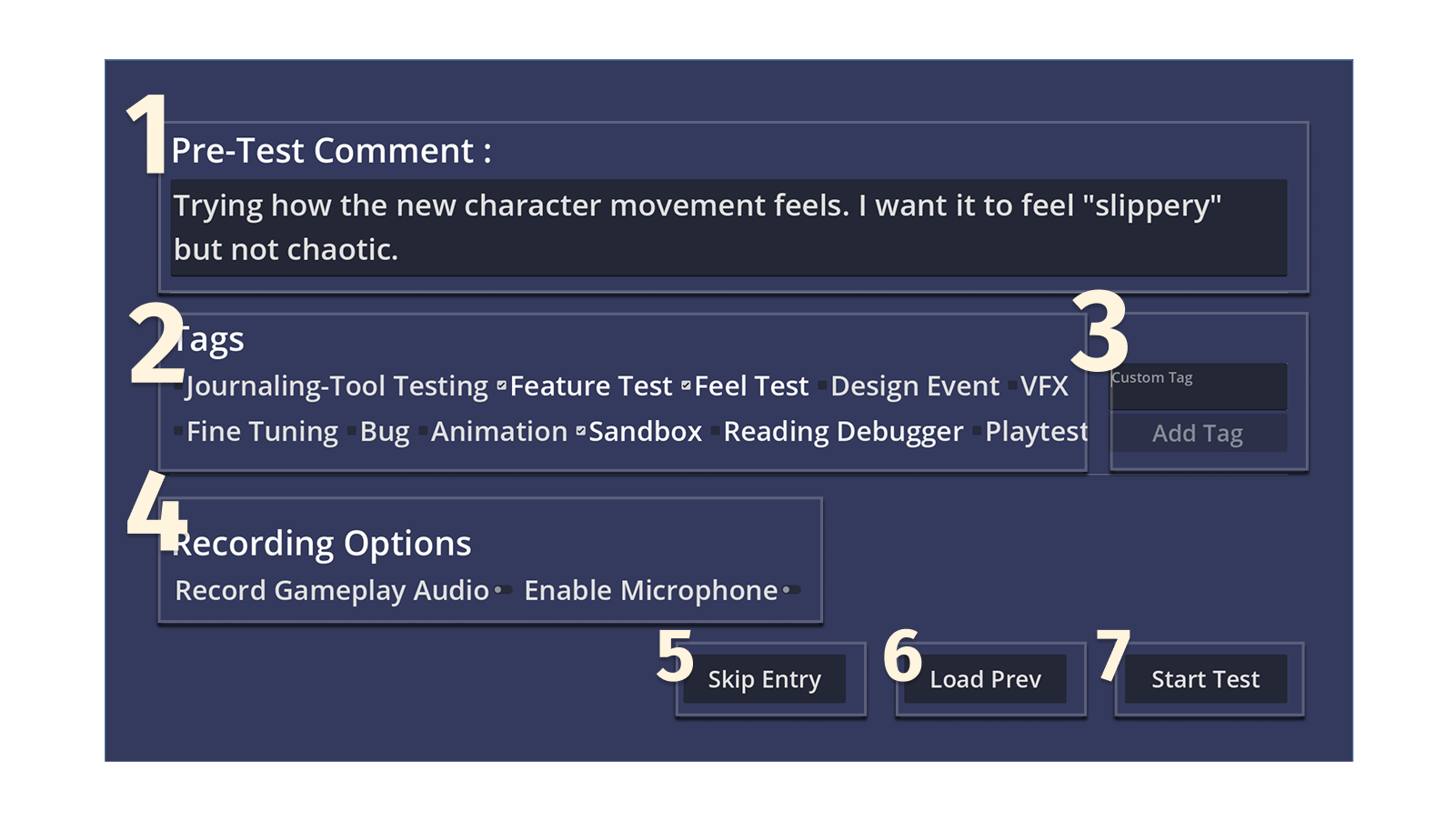Load the previous entry with Load Prev
This screenshot has height=821, width=1456.
(x=985, y=679)
